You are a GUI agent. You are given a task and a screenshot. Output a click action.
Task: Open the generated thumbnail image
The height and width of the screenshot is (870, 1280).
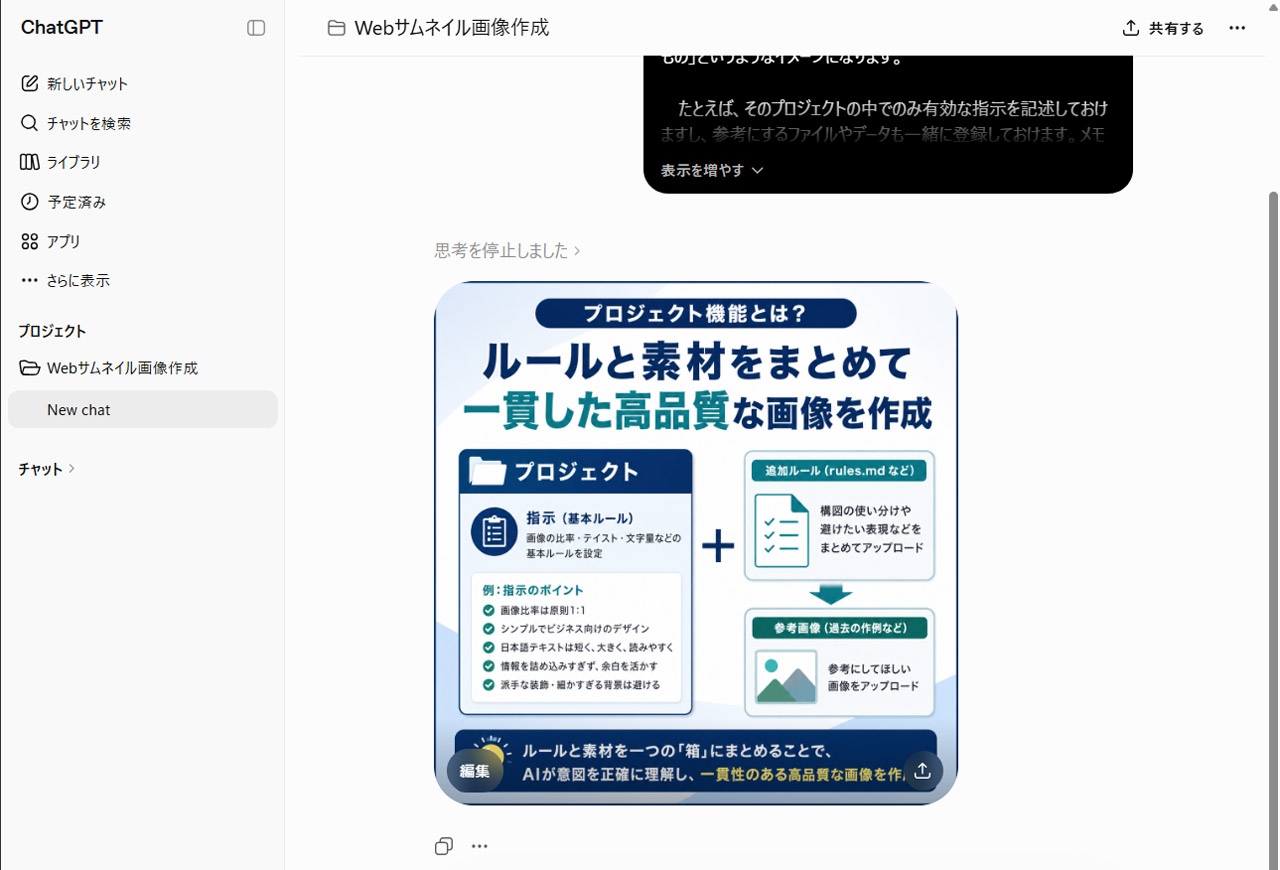tap(696, 543)
